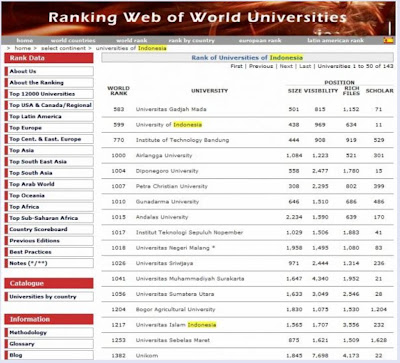Open Institute of Technology Bandung entry
The width and height of the screenshot is (400, 363).
pyautogui.click(x=182, y=140)
